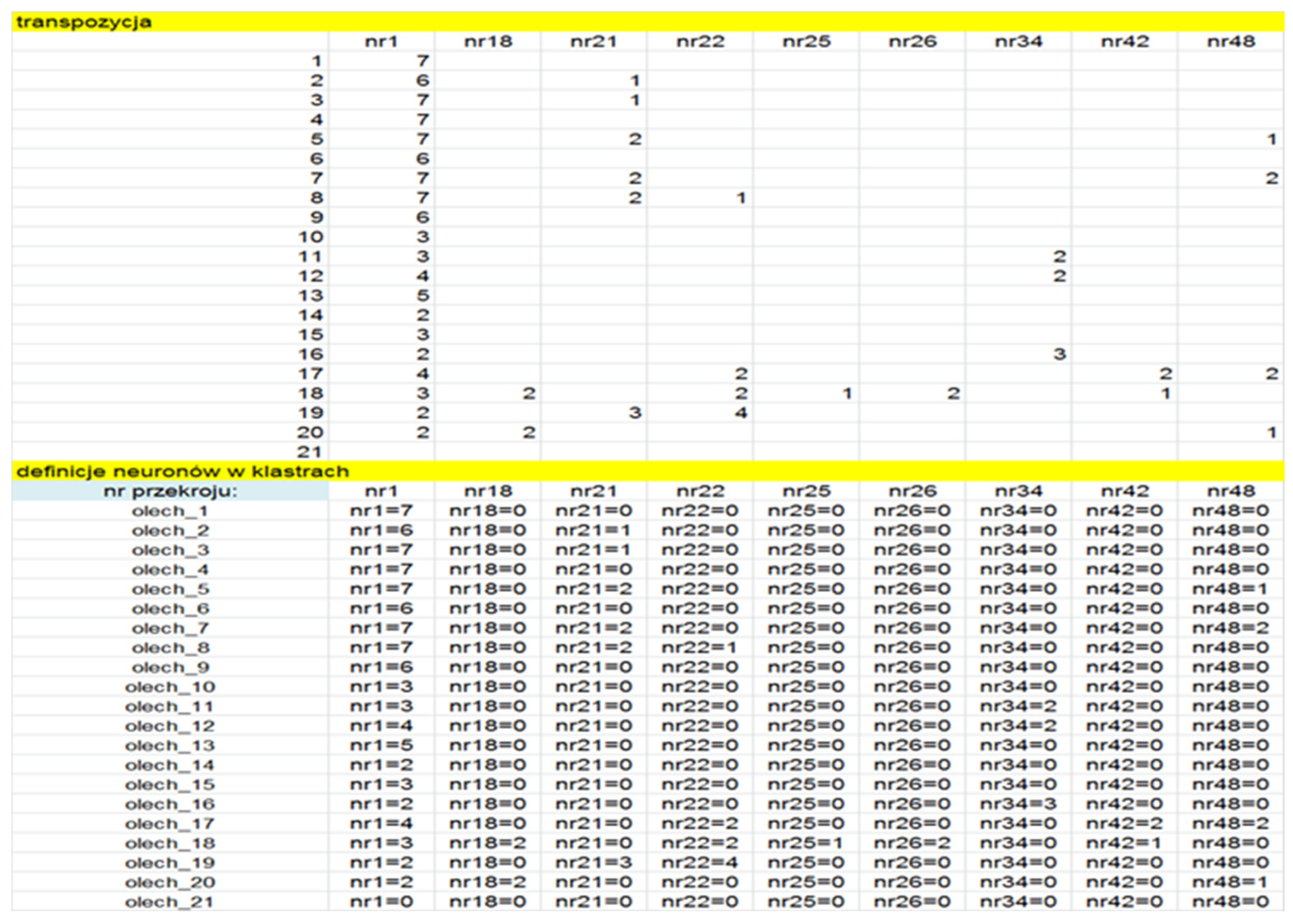This screenshot has width=1293, height=924.
Task: Select the 'definicje neuronów w klastrach' header
Action: coord(182,472)
